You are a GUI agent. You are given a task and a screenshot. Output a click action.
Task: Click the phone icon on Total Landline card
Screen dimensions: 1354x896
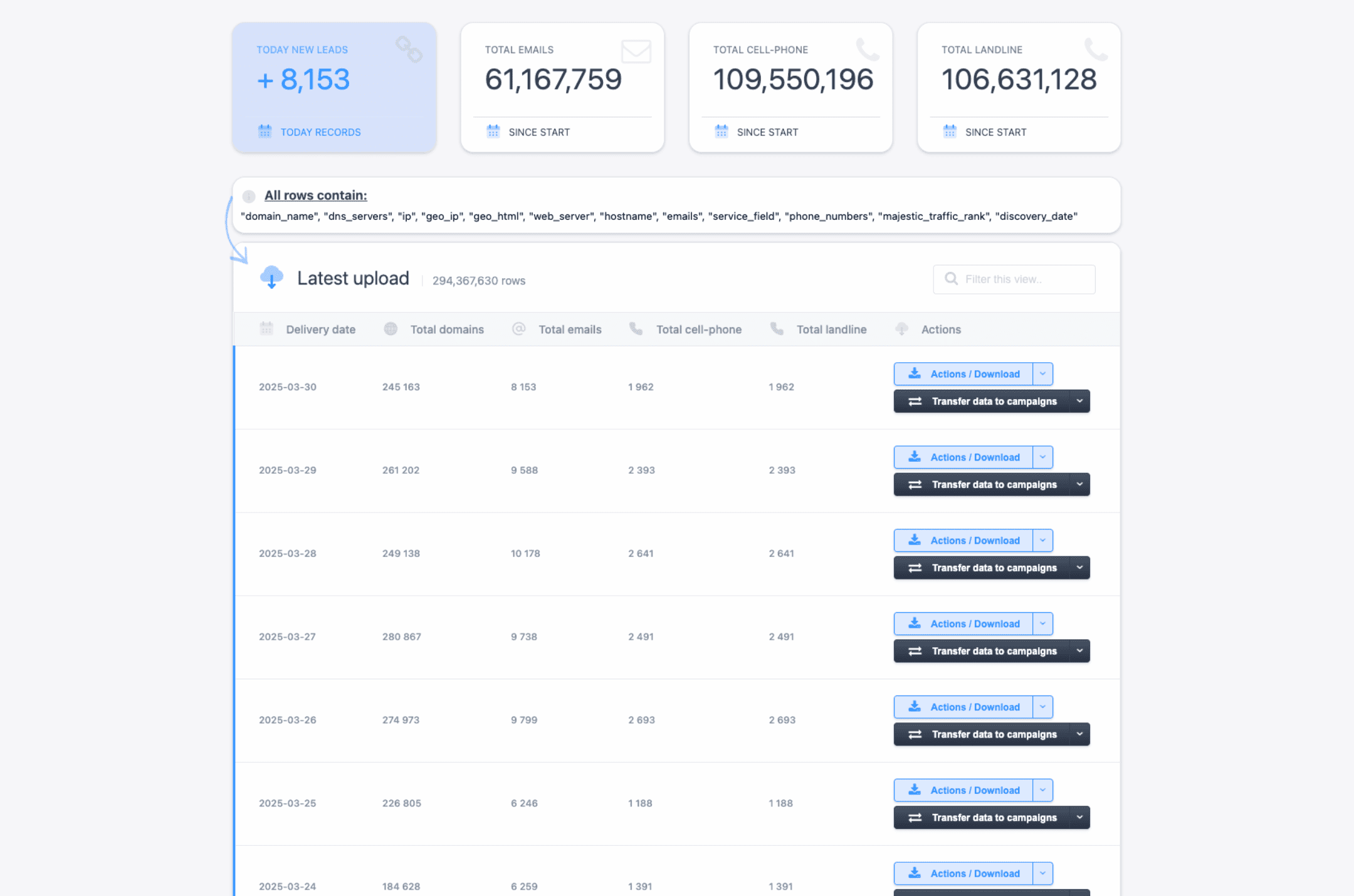pyautogui.click(x=1096, y=49)
